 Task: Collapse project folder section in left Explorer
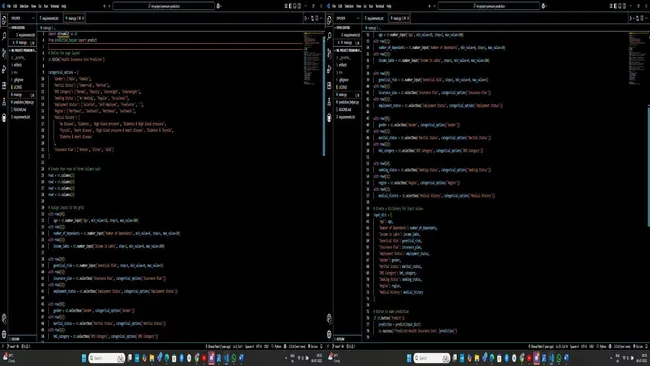tap(22, 50)
